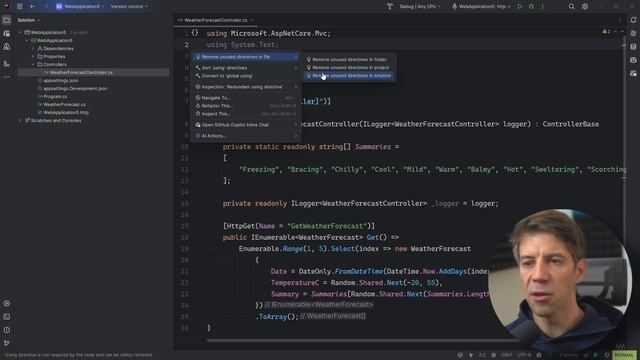Click the warnings count indicator in editor
The height and width of the screenshot is (360, 640).
[x=606, y=31]
